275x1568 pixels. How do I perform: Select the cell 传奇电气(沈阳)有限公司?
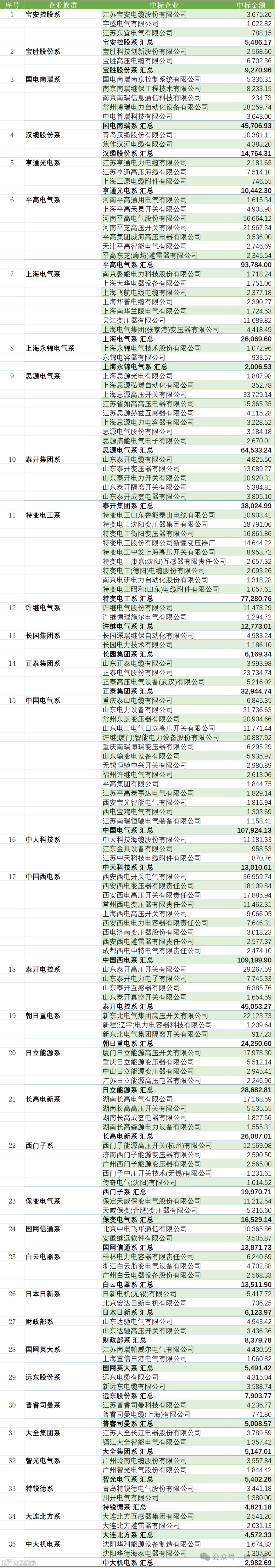click(x=140, y=1183)
